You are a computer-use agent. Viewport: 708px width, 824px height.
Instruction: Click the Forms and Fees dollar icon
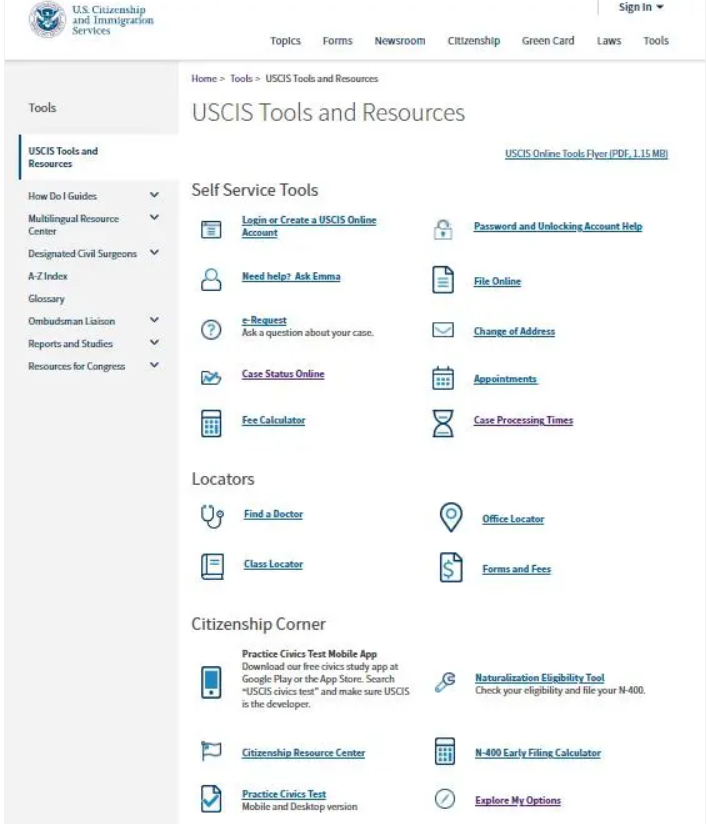pyautogui.click(x=451, y=567)
